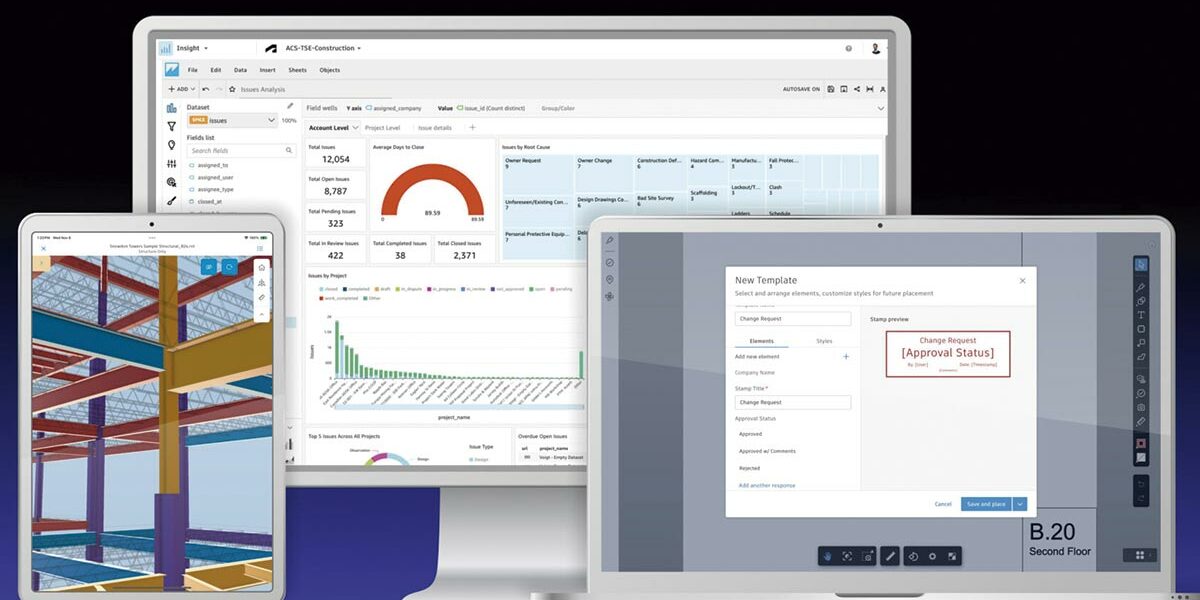Click the Cancel button in dialog
The height and width of the screenshot is (600, 1200).
click(x=943, y=504)
